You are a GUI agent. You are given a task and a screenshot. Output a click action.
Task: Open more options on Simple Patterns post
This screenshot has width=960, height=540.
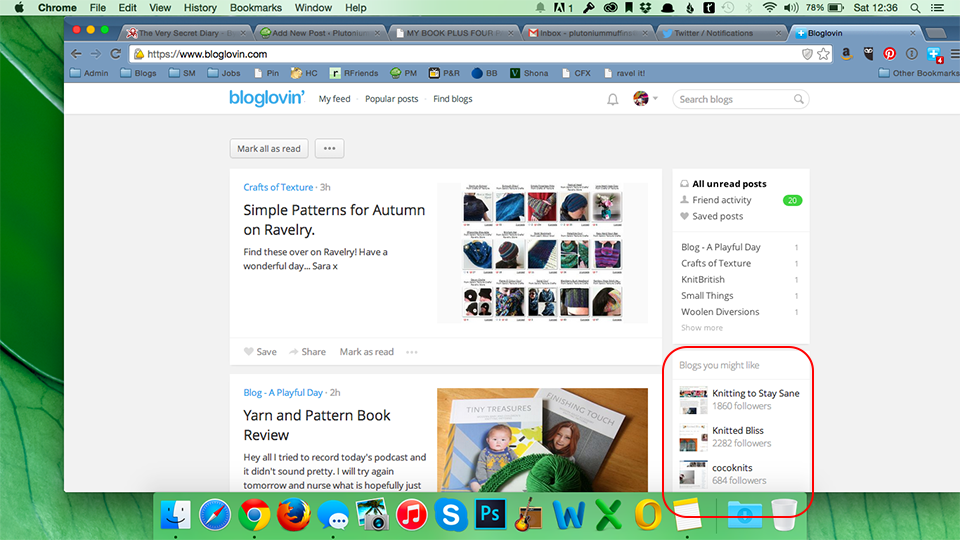(411, 352)
